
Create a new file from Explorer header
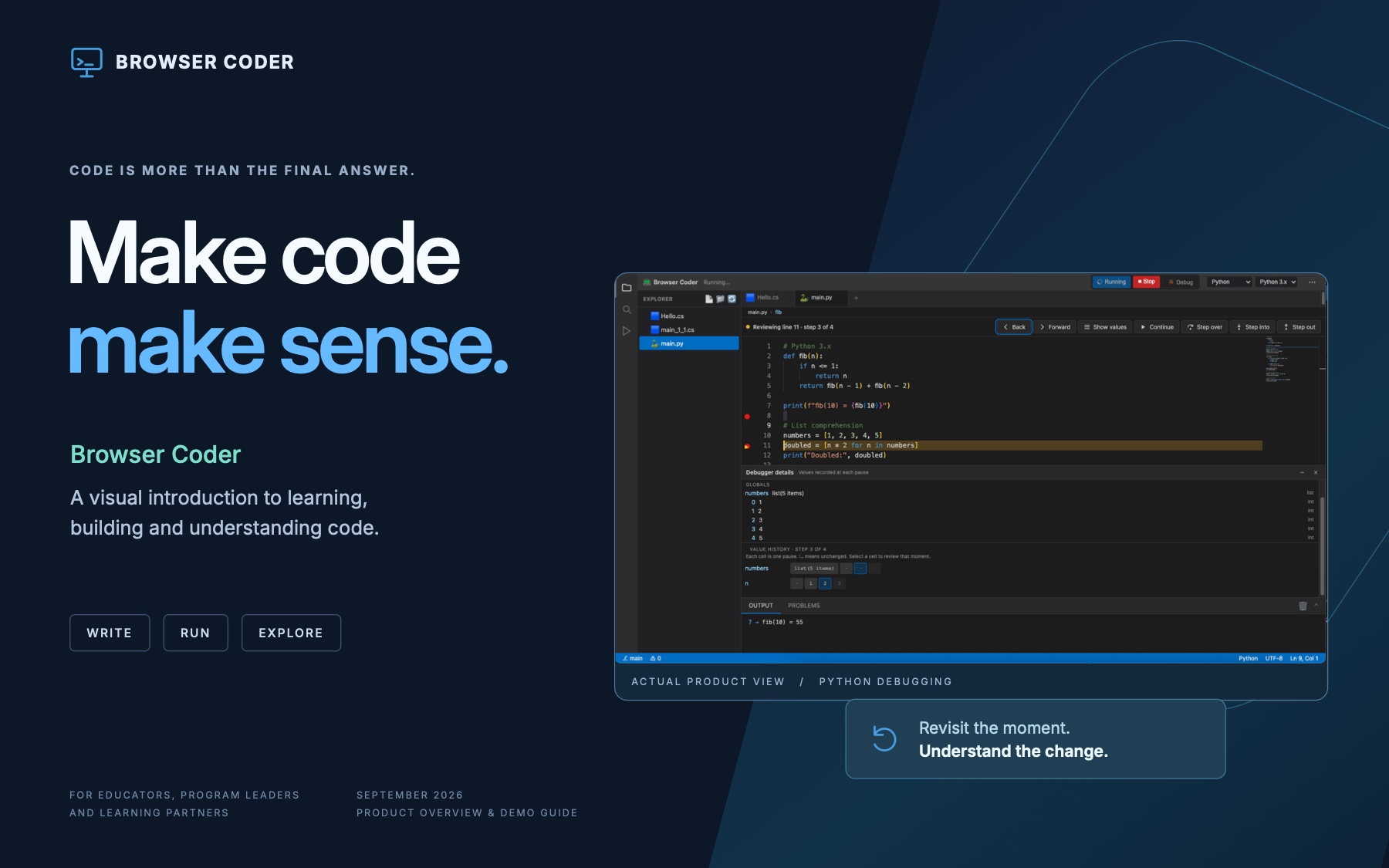tap(709, 299)
